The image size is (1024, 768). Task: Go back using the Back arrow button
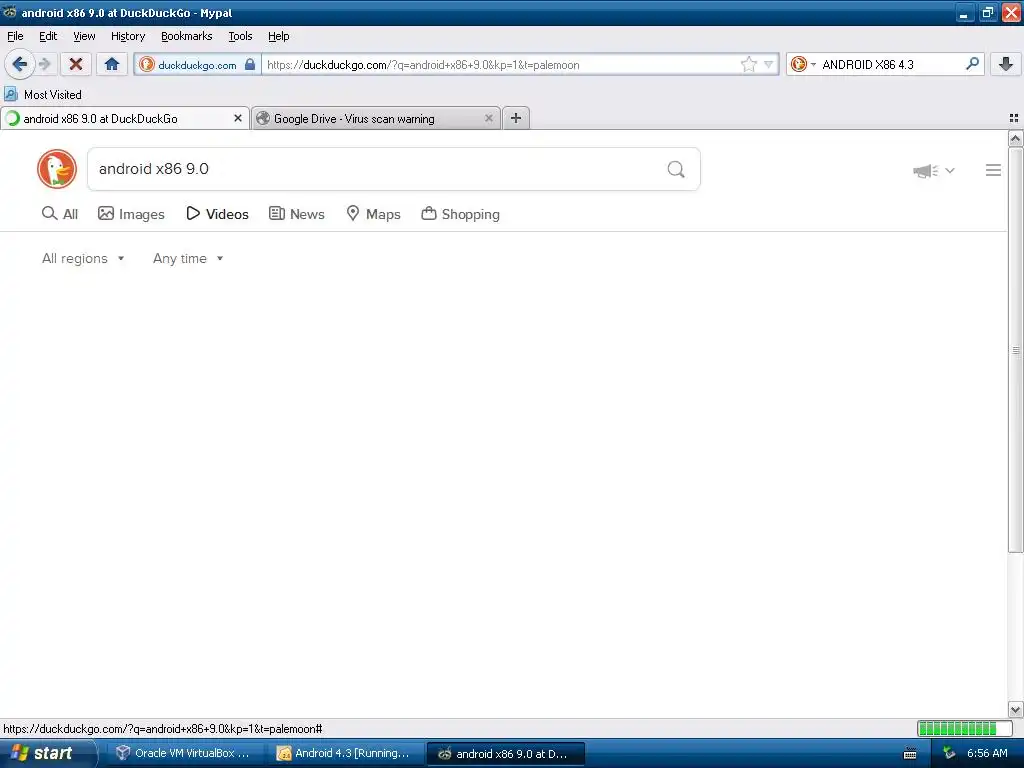(x=20, y=64)
